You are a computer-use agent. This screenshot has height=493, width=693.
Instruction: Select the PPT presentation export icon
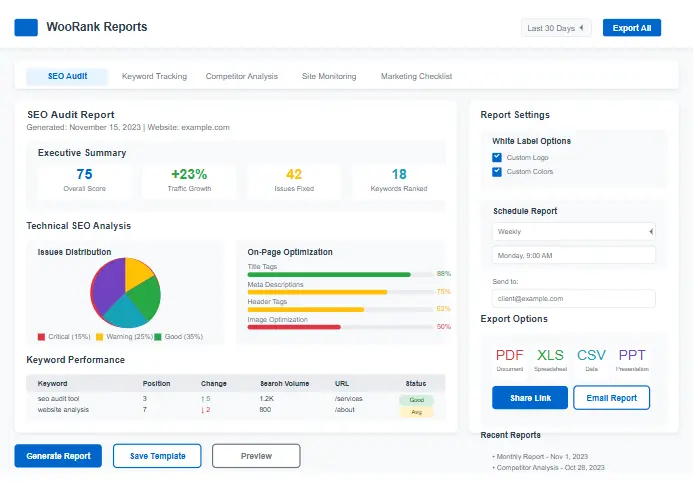tap(631, 355)
